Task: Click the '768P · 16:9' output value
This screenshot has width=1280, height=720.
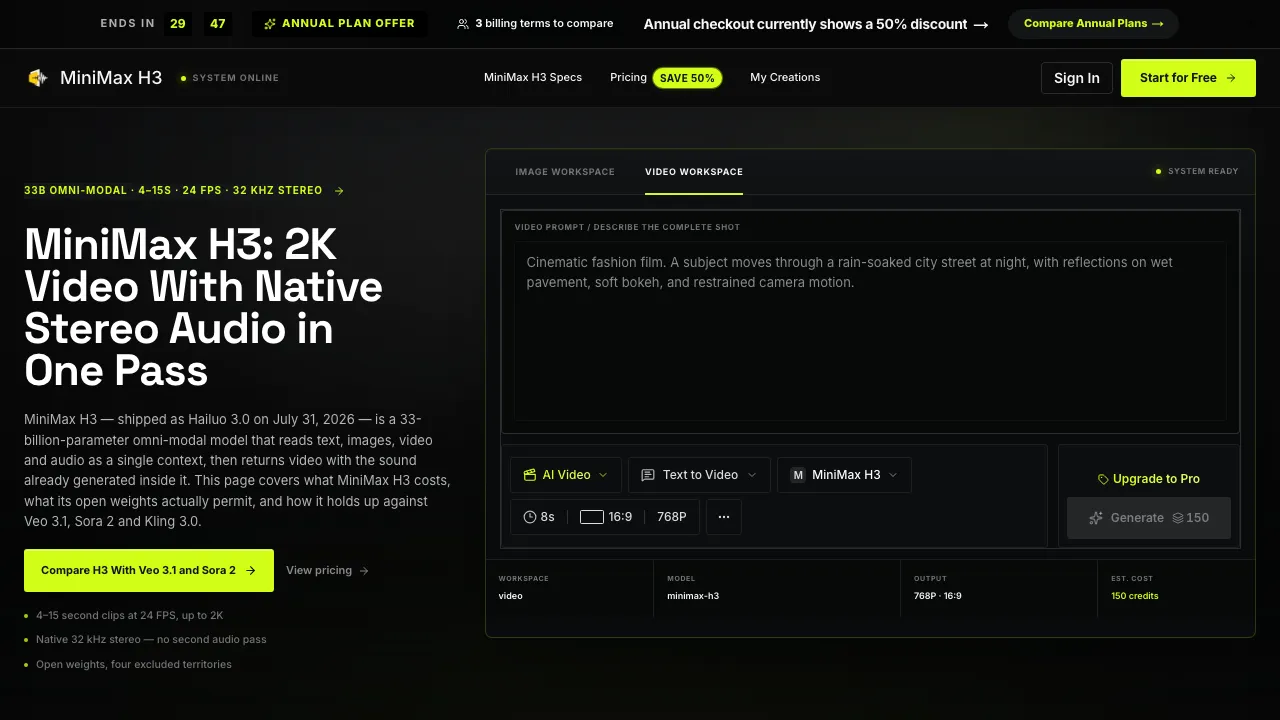Action: tap(938, 596)
